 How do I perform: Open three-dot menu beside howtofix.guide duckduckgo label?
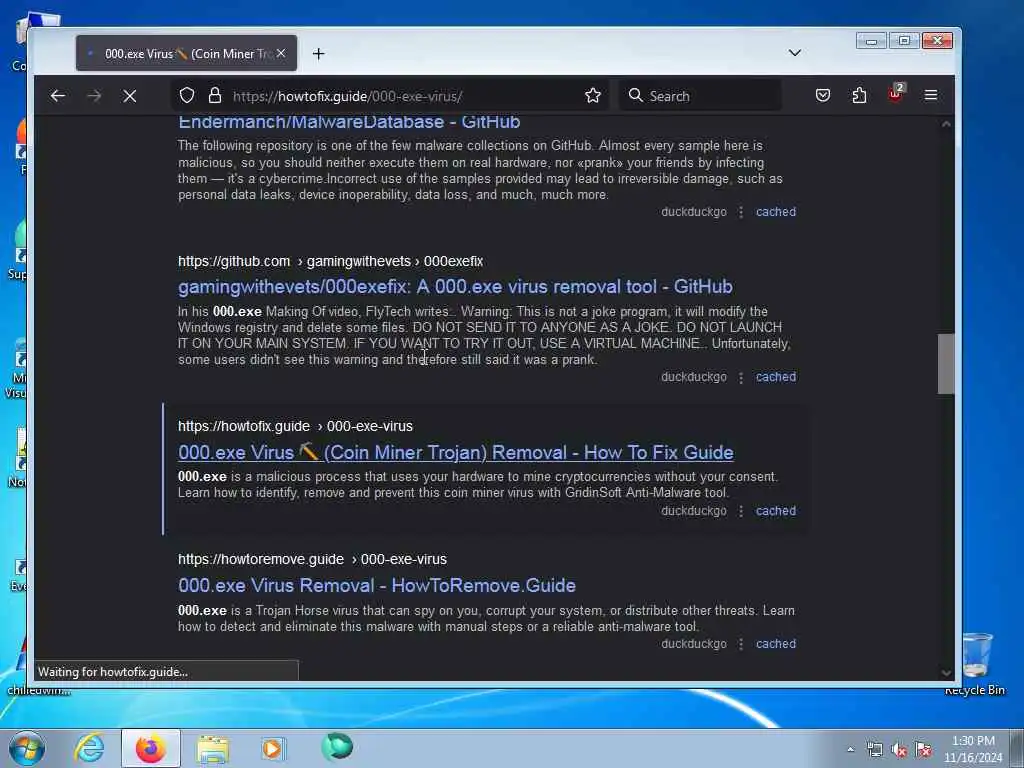[x=741, y=511]
